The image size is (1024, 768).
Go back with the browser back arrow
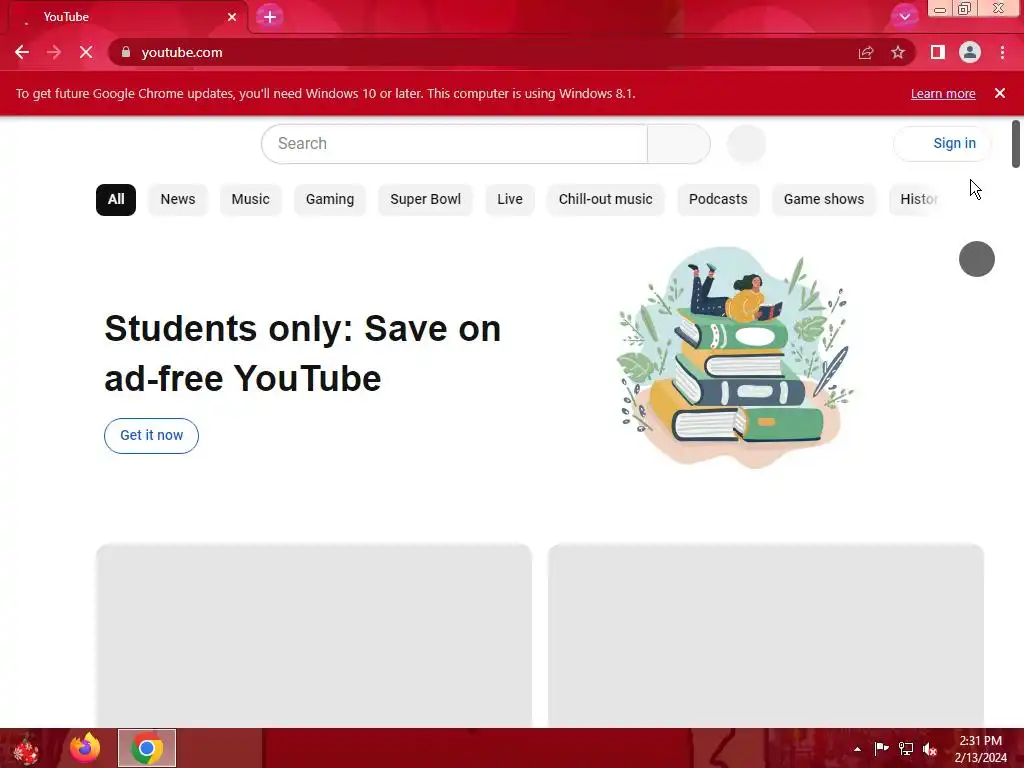[22, 52]
